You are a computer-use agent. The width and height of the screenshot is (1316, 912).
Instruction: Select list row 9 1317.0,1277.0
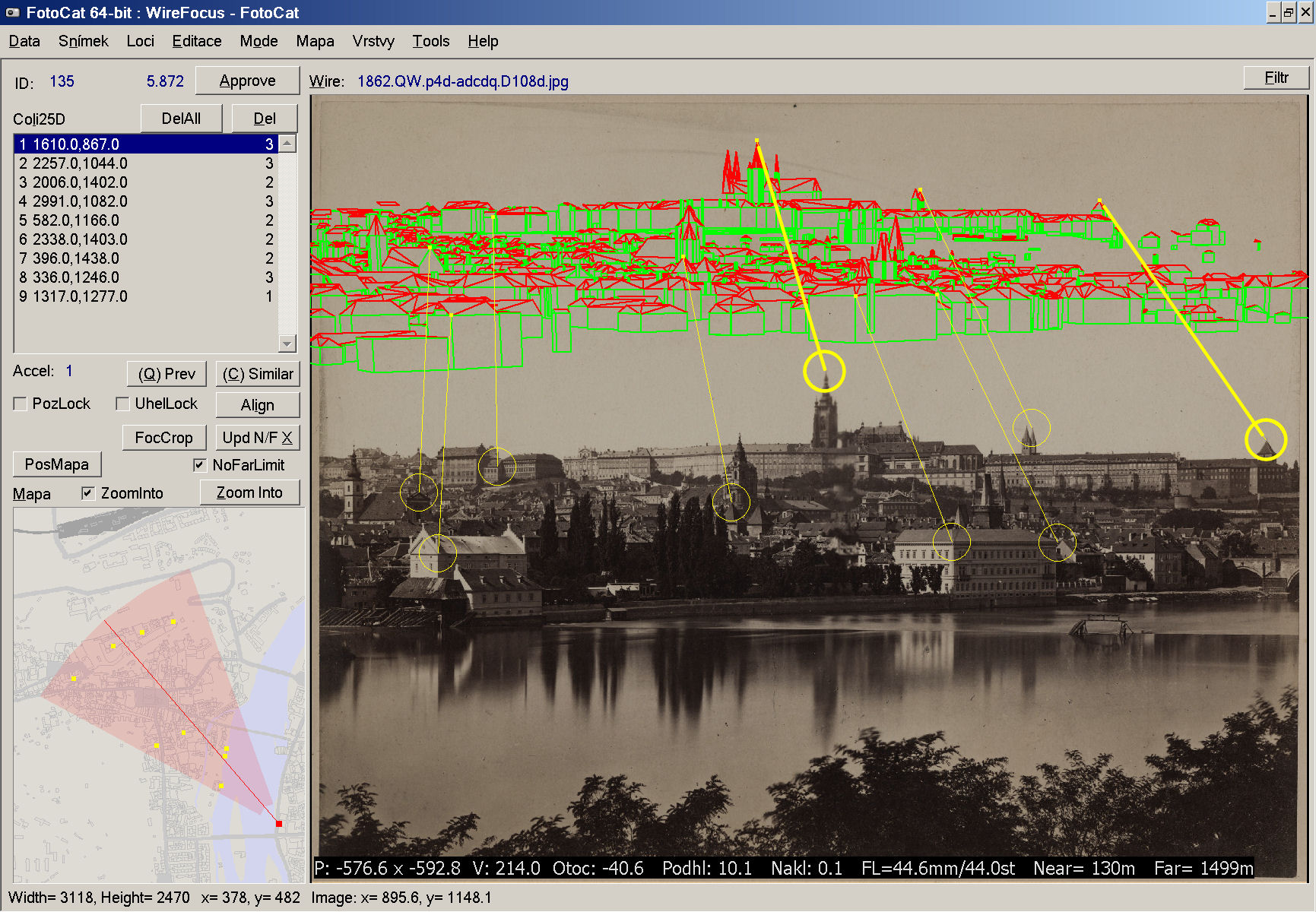pos(146,296)
